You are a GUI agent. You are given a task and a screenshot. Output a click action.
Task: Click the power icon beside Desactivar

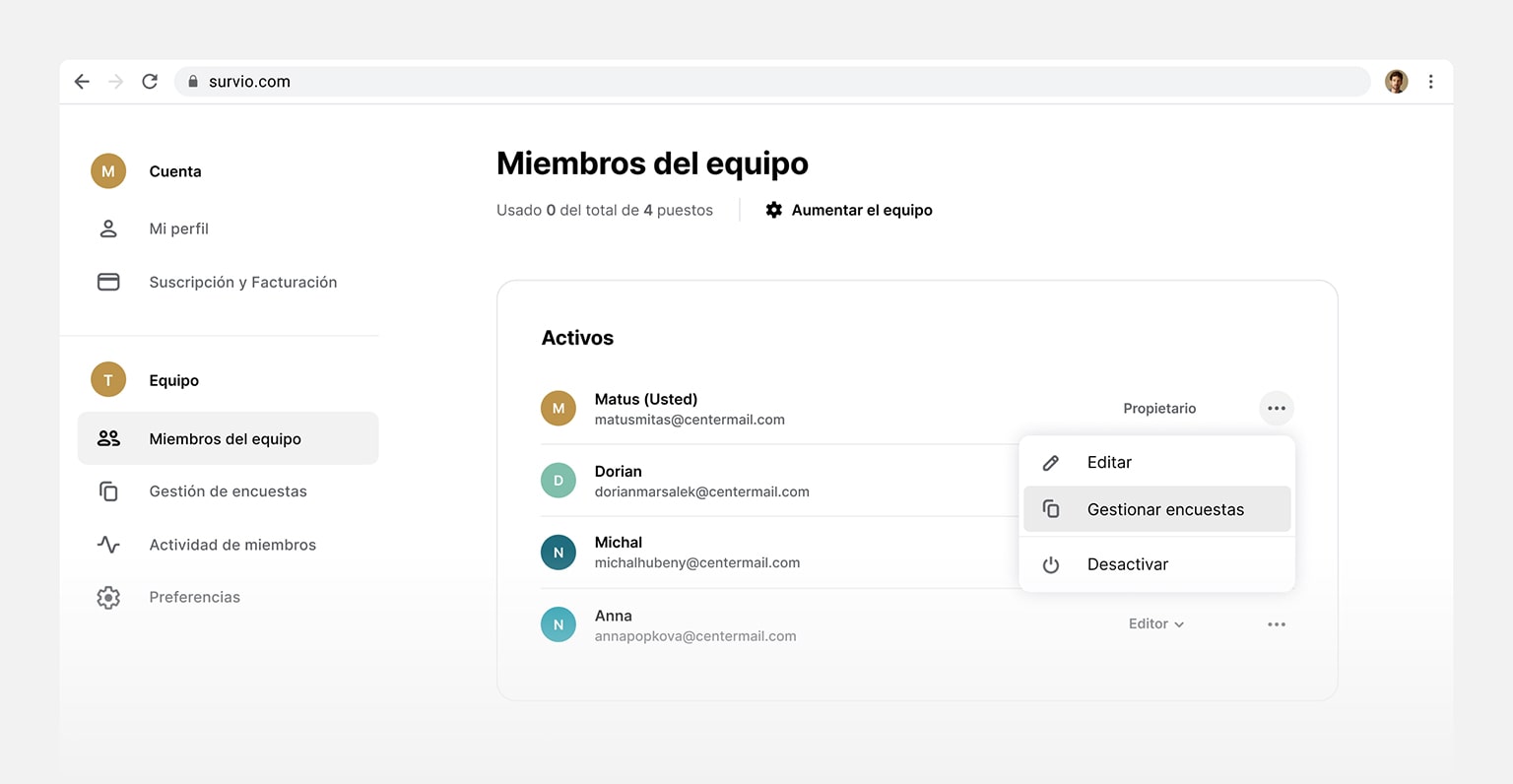1051,563
